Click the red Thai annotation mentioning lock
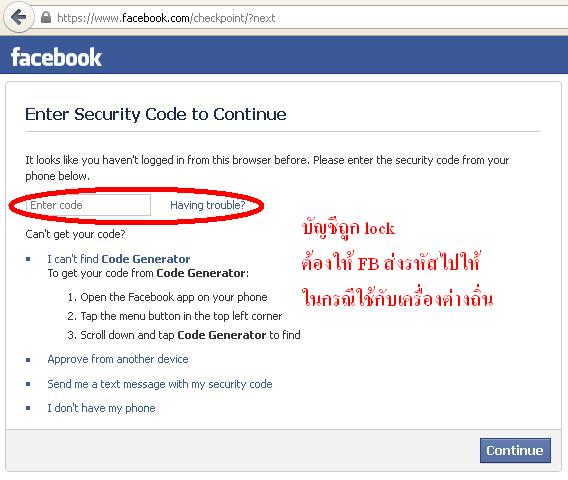Image resolution: width=568 pixels, height=480 pixels. pyautogui.click(x=348, y=228)
